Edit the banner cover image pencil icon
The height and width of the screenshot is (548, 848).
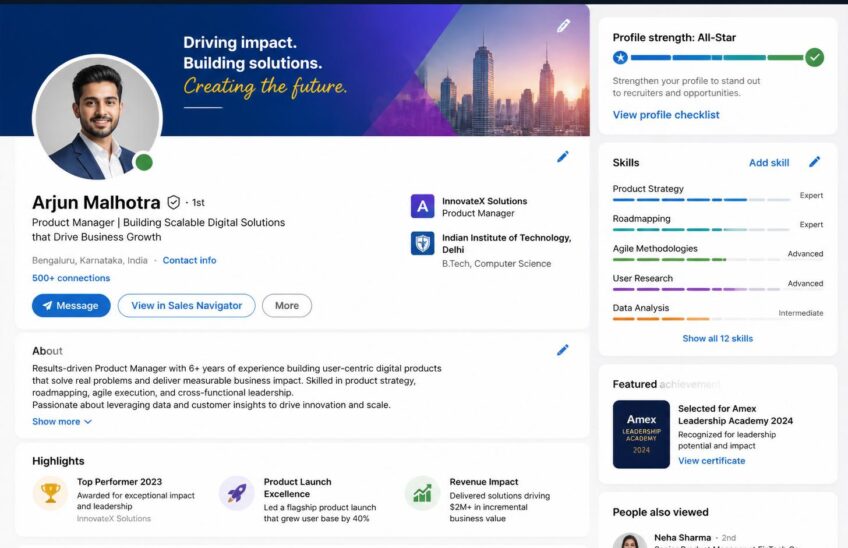[x=563, y=25]
